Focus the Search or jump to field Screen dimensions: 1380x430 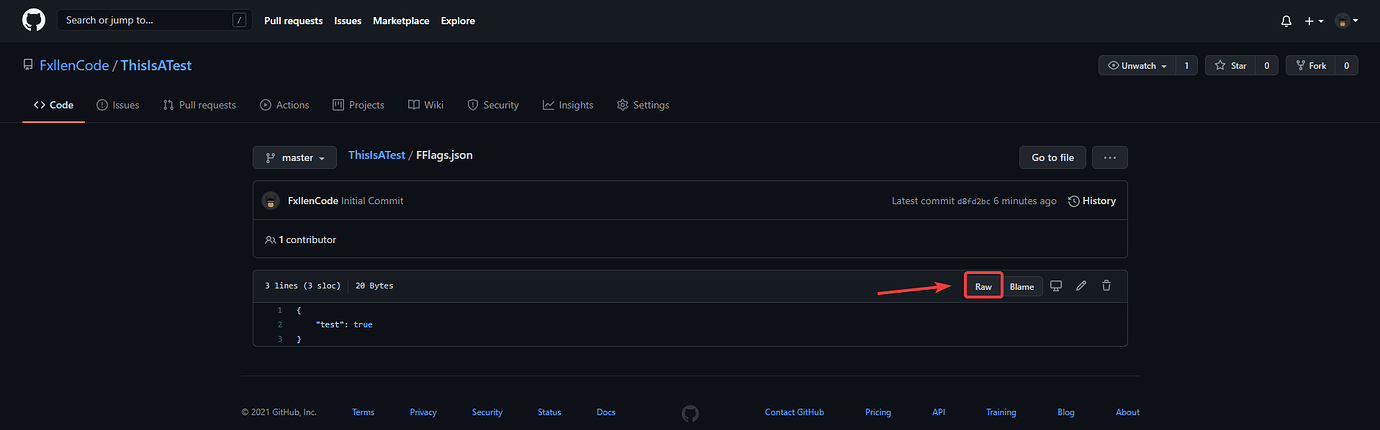coord(154,20)
